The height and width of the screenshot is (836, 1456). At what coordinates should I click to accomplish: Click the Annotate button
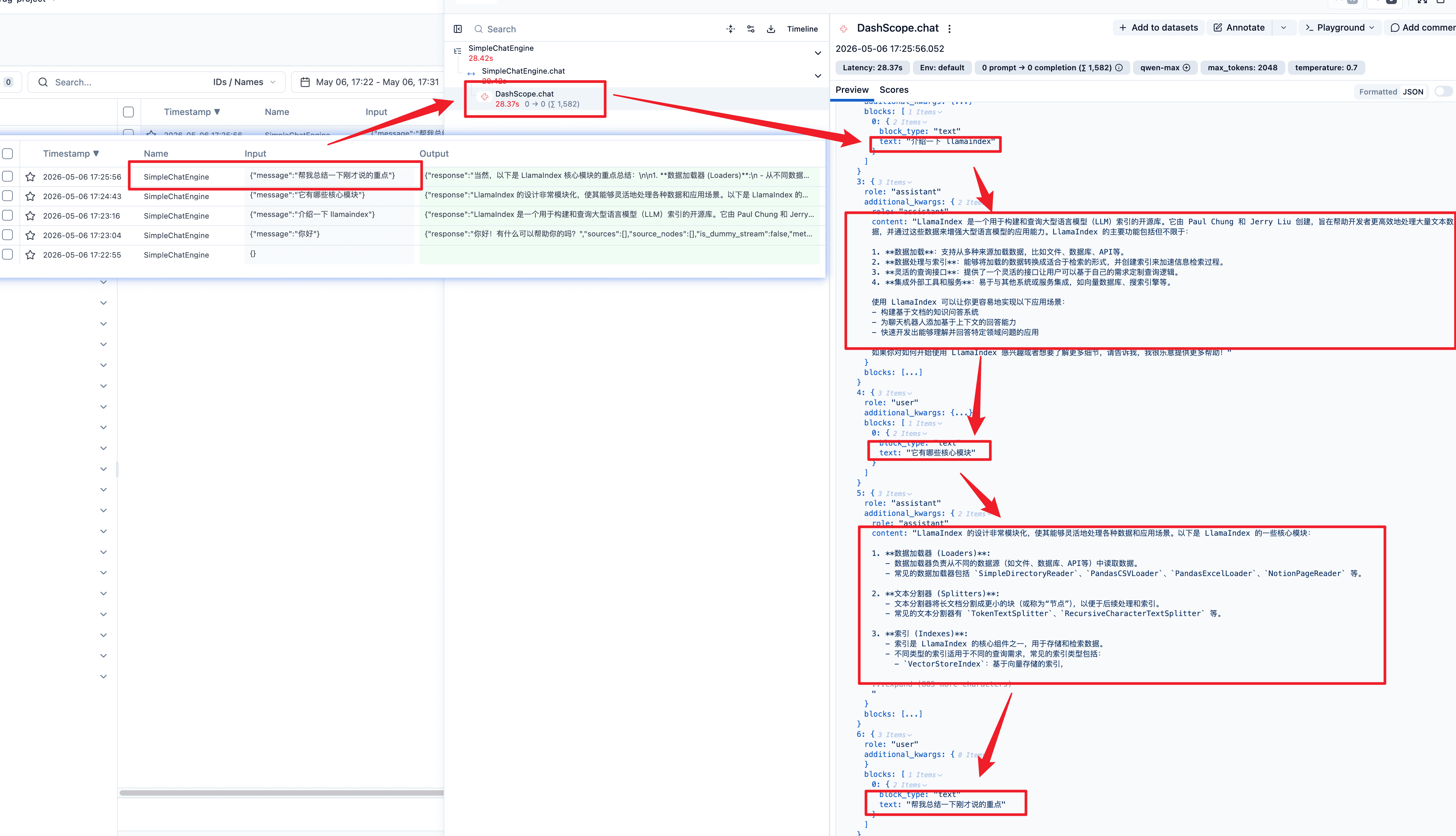[x=1239, y=28]
